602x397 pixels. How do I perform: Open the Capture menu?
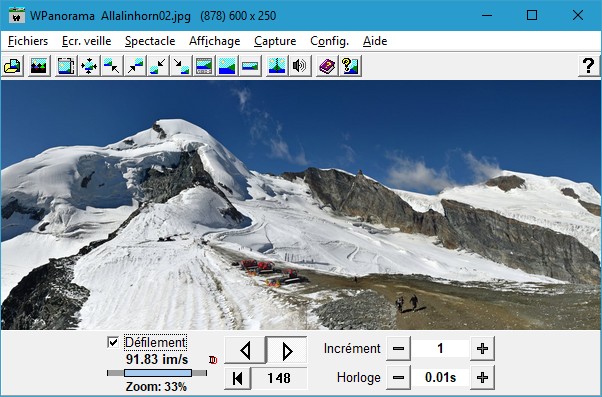point(275,41)
